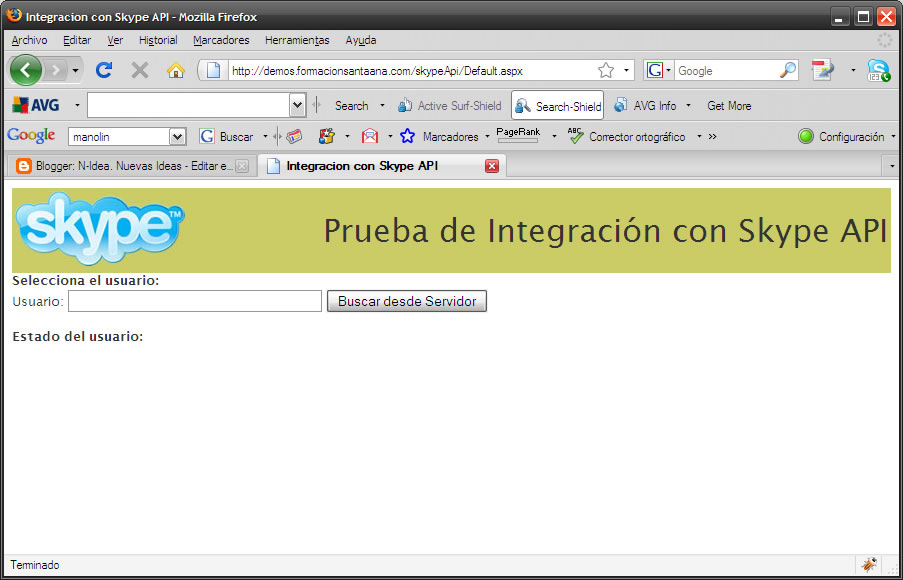Open Marcadores with the blue star
Screen dimensions: 903x580
pos(439,137)
